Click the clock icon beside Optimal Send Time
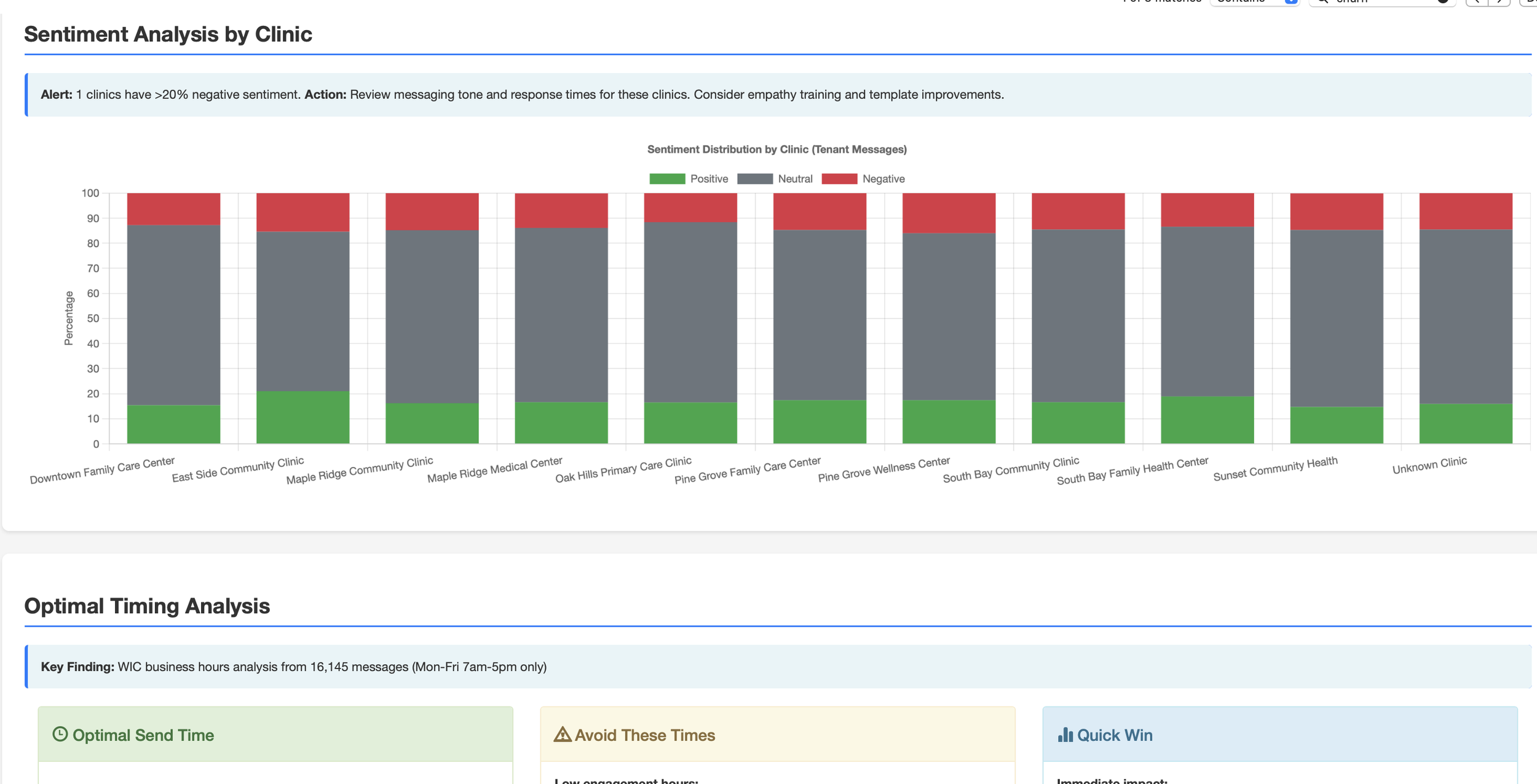Image resolution: width=1537 pixels, height=784 pixels. 60,734
